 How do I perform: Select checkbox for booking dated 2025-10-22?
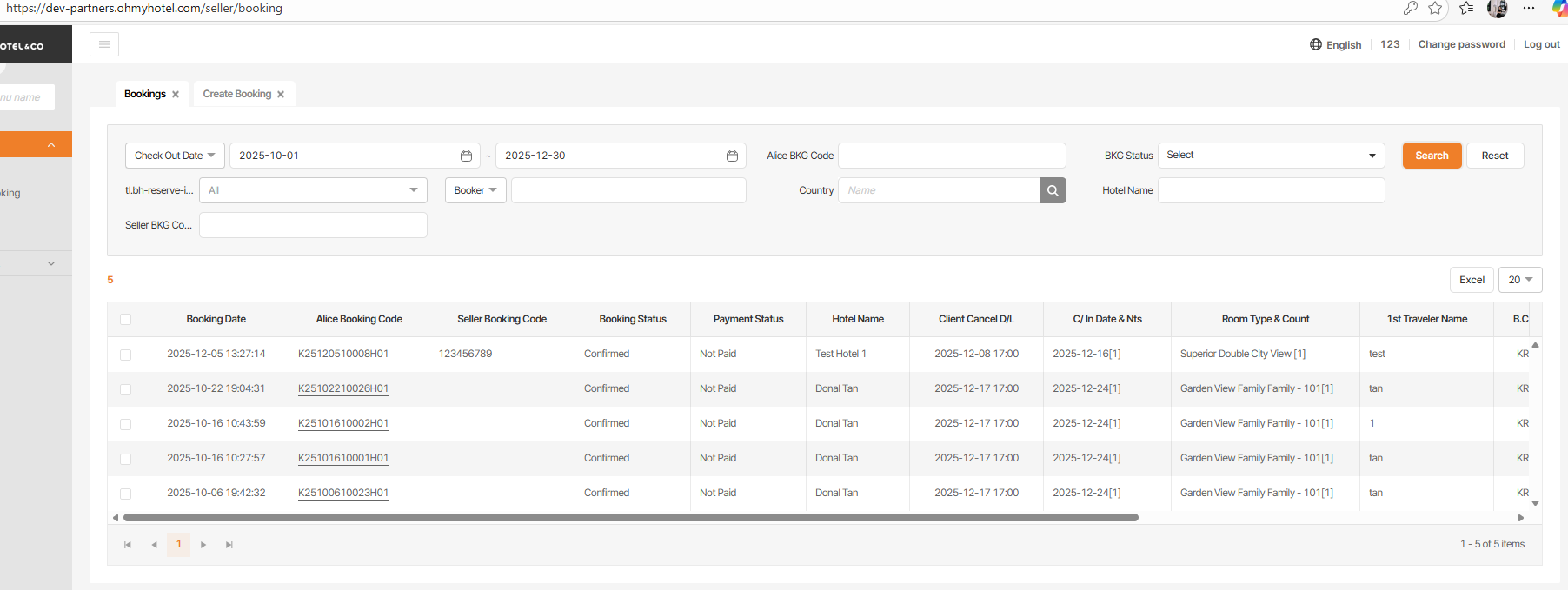(x=125, y=389)
